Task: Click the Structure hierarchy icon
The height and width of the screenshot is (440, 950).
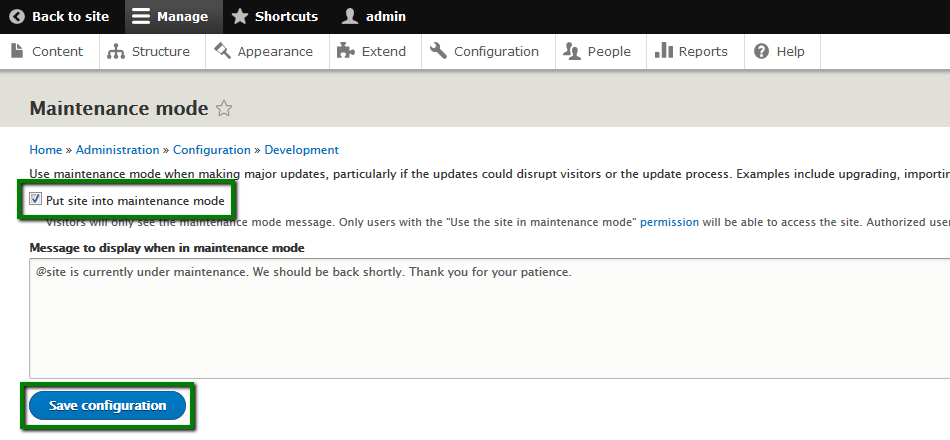Action: coord(115,52)
